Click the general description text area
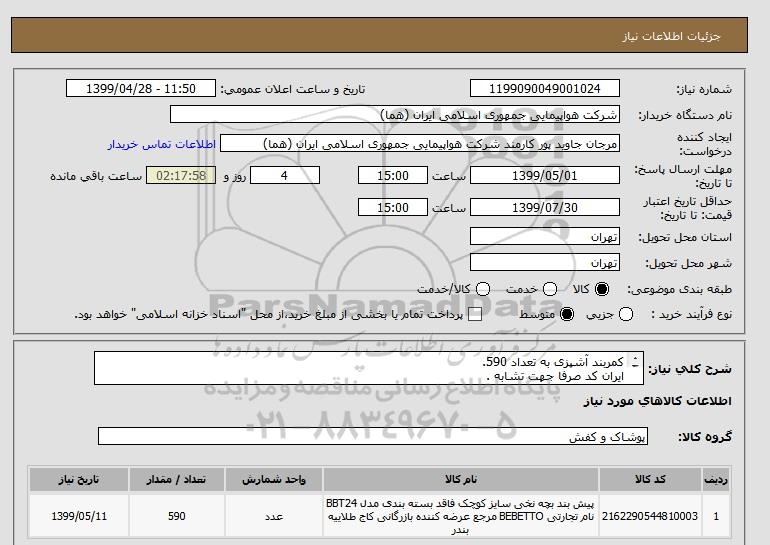Image resolution: width=770 pixels, height=545 pixels. point(368,368)
